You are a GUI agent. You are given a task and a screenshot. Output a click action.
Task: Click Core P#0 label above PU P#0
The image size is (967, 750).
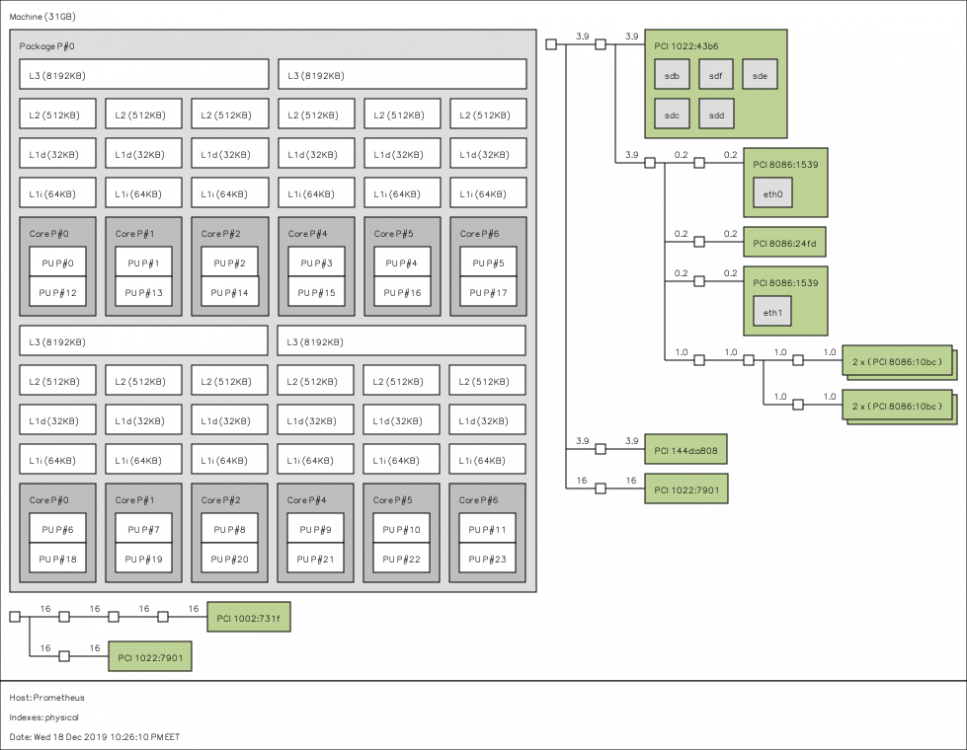pyautogui.click(x=49, y=234)
